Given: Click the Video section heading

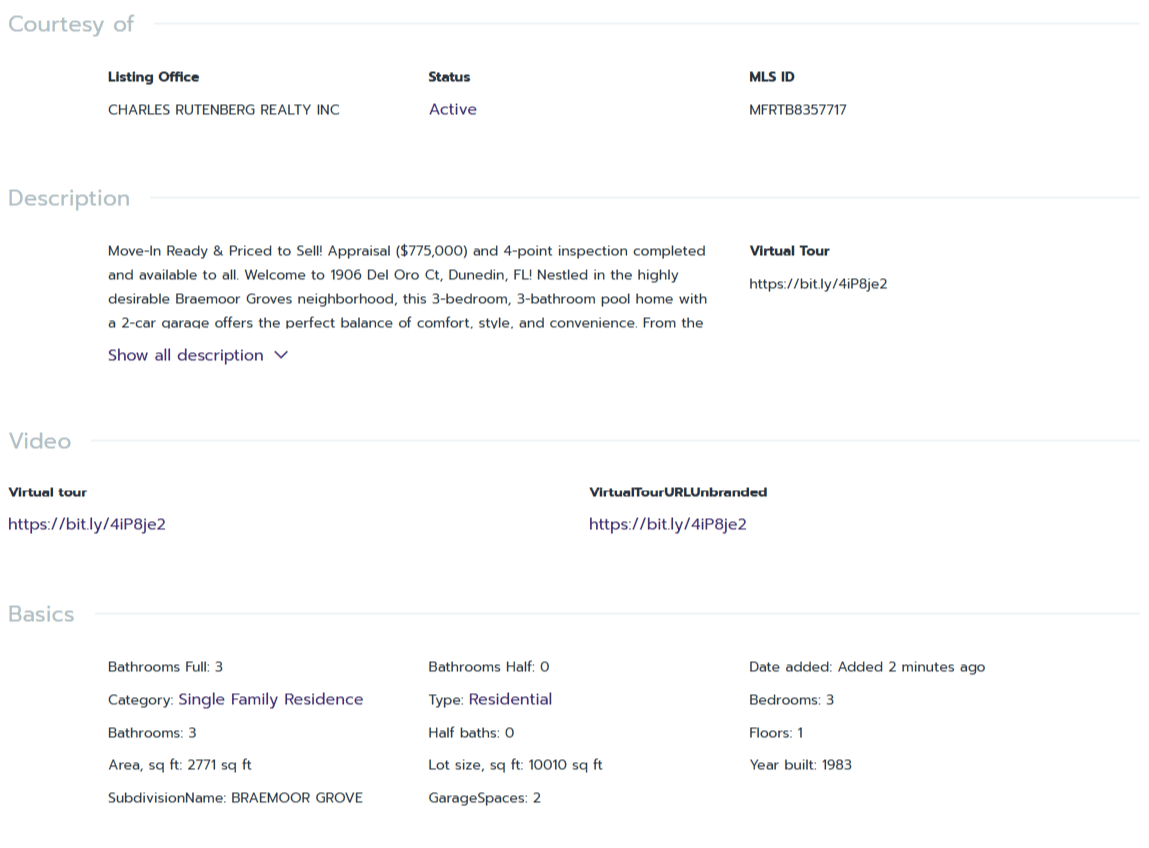Looking at the screenshot, I should [40, 441].
